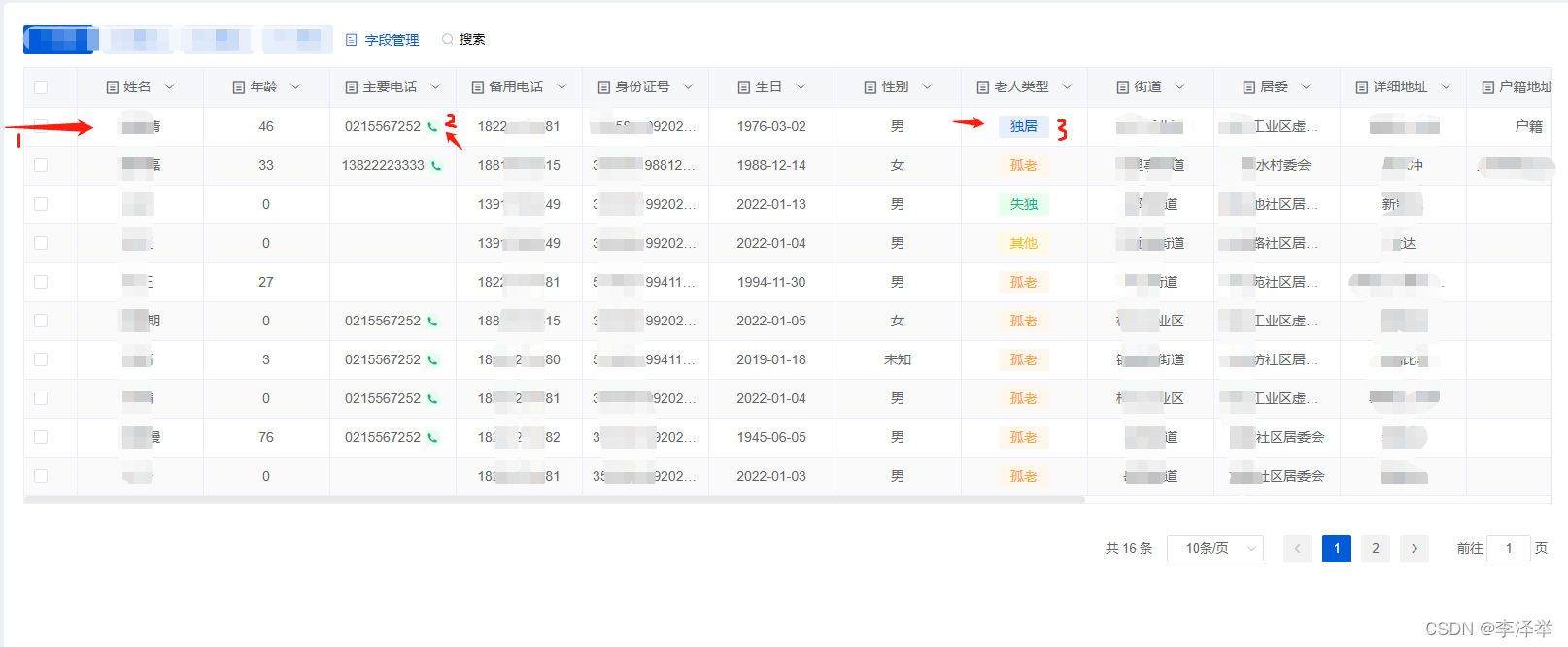Click the icon beside the 备用电话 column header
Screen dimensions: 1568x647
[x=477, y=87]
